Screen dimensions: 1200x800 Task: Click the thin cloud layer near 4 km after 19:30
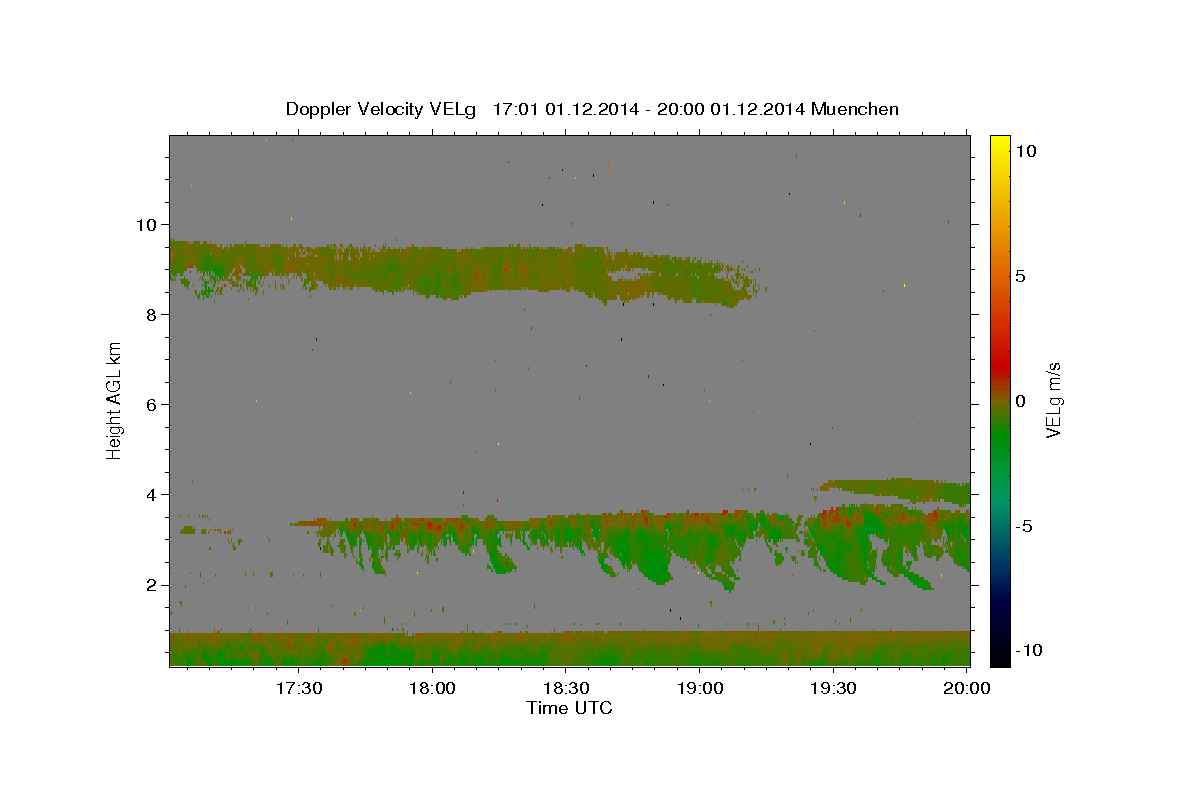[x=895, y=489]
